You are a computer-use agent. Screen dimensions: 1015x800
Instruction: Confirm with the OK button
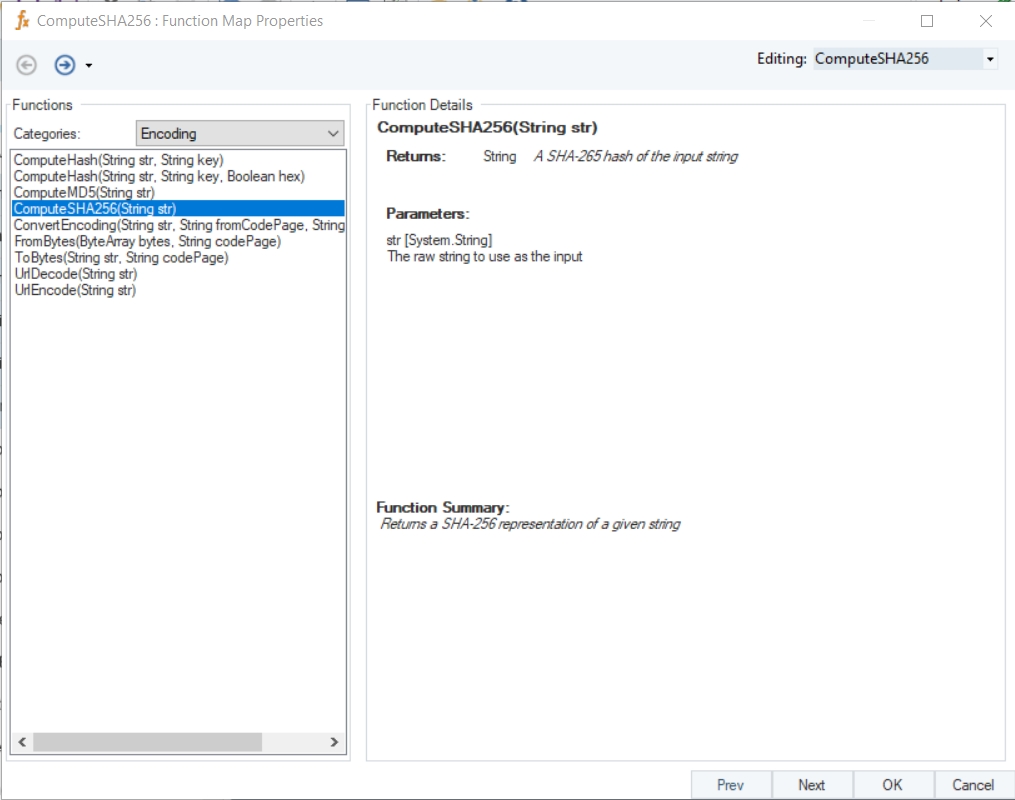click(893, 785)
